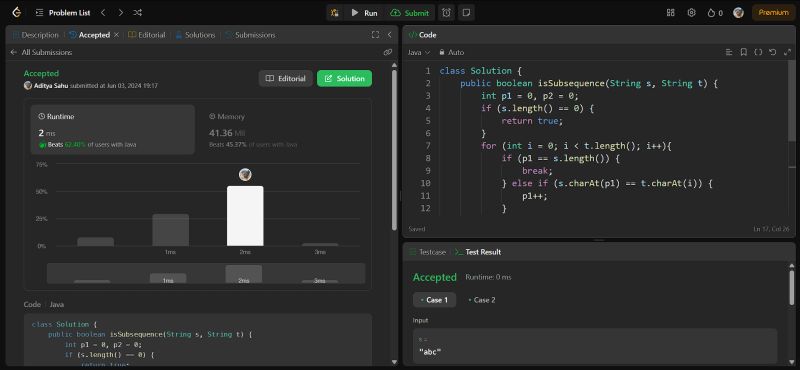The width and height of the screenshot is (800, 370).
Task: Close the Accepted tab
Action: (x=116, y=35)
